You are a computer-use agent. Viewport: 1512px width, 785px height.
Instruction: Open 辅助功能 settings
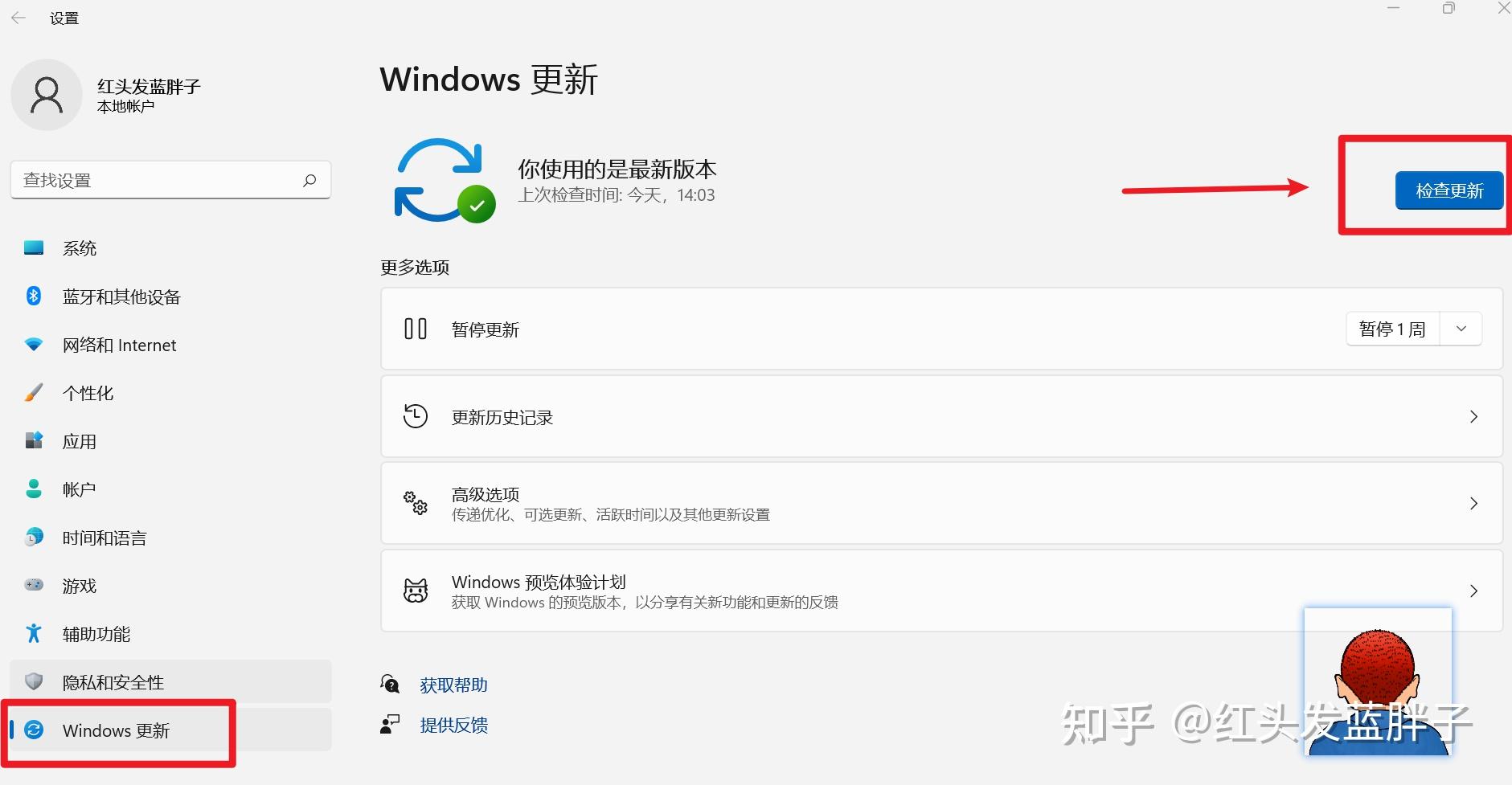click(170, 634)
